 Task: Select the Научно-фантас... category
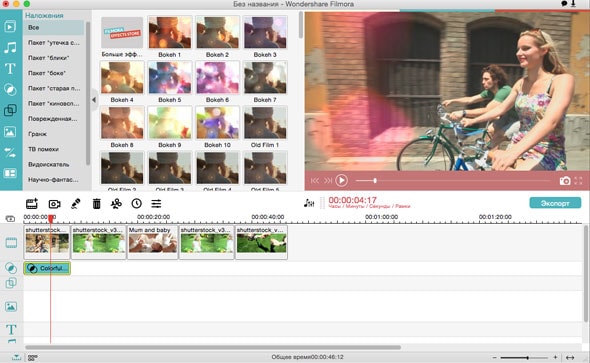[x=53, y=179]
